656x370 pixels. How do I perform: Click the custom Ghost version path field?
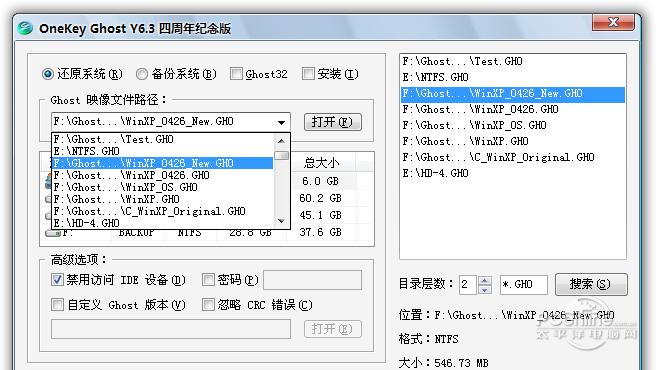tap(171, 329)
